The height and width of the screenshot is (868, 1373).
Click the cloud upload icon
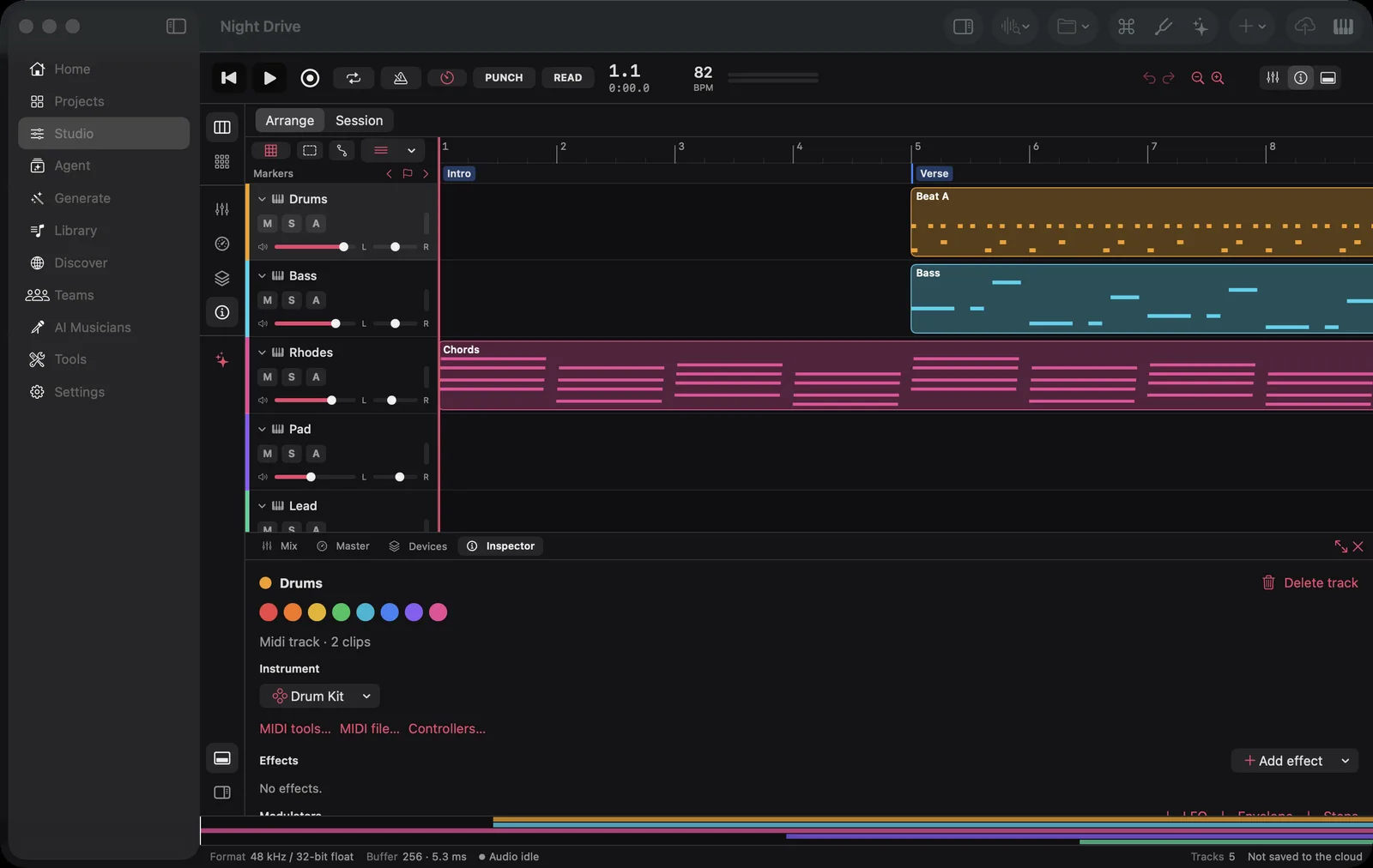tap(1304, 27)
